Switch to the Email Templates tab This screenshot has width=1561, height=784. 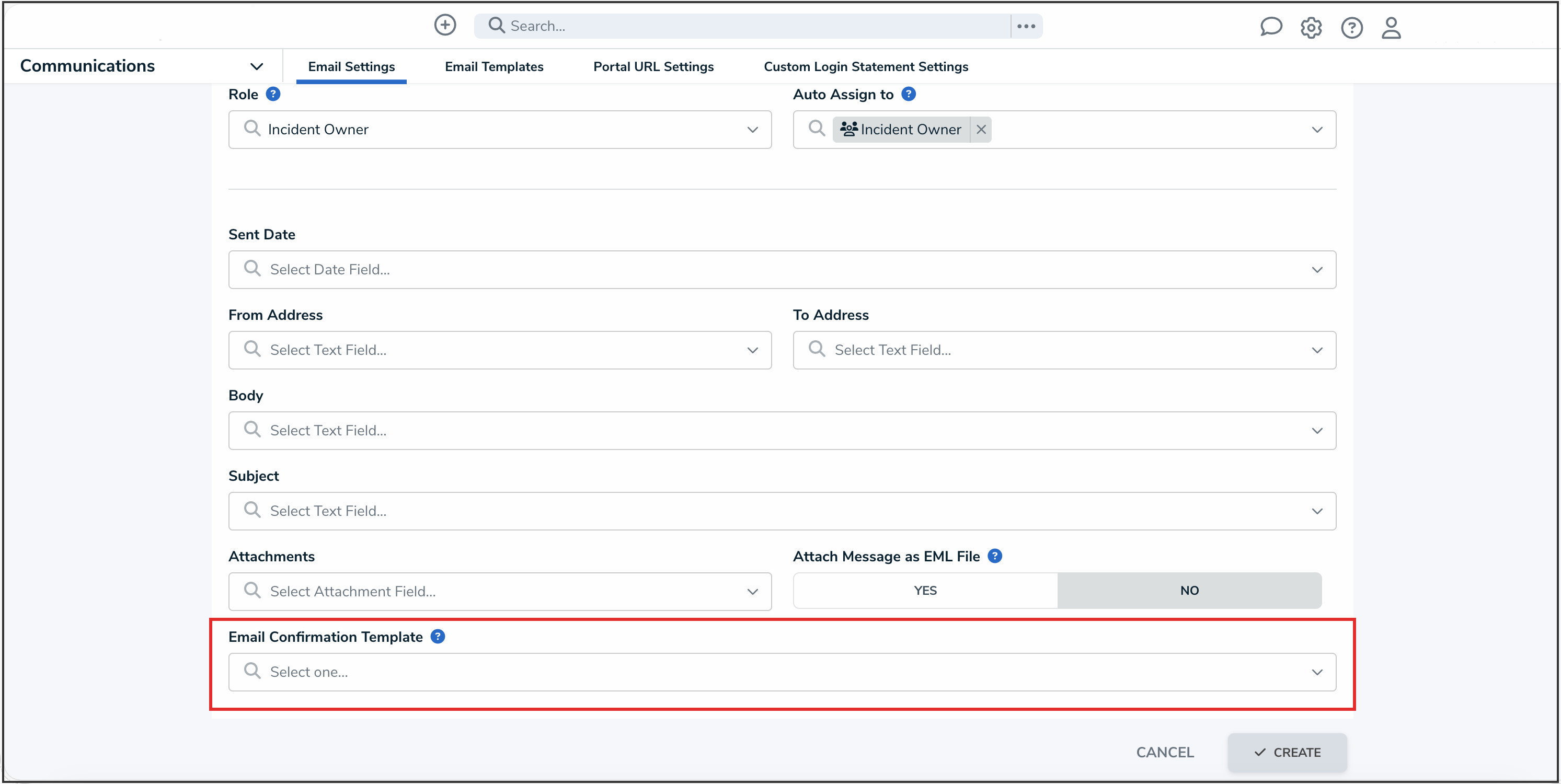(x=494, y=67)
